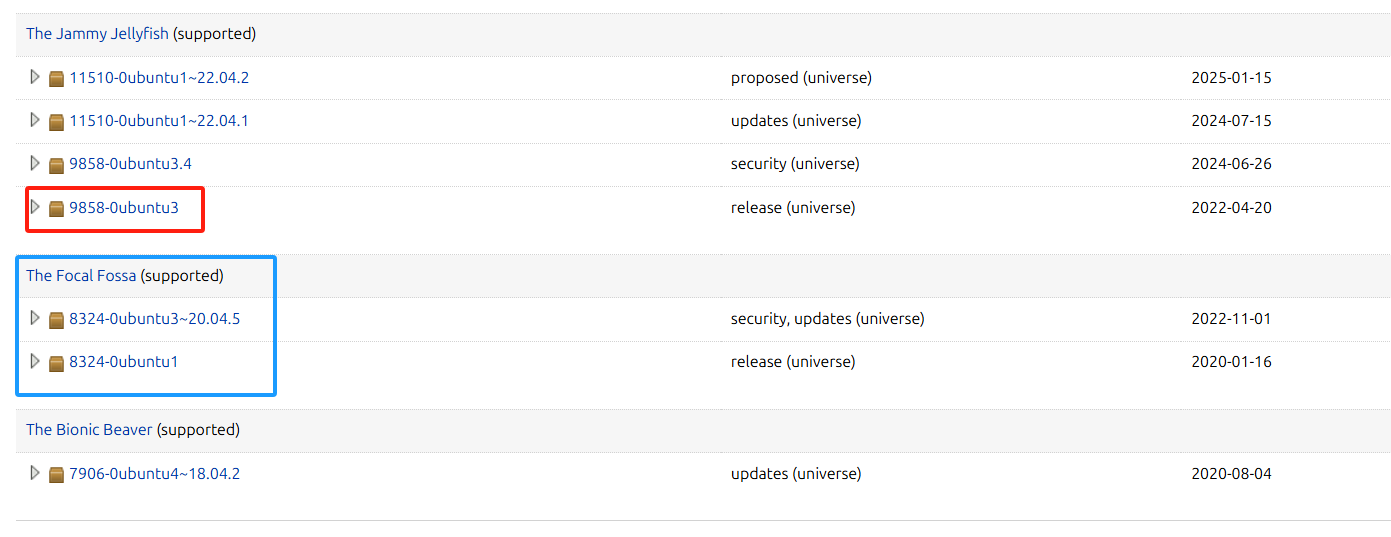Click package icon beside 8324-0ubuntu1

[x=57, y=362]
